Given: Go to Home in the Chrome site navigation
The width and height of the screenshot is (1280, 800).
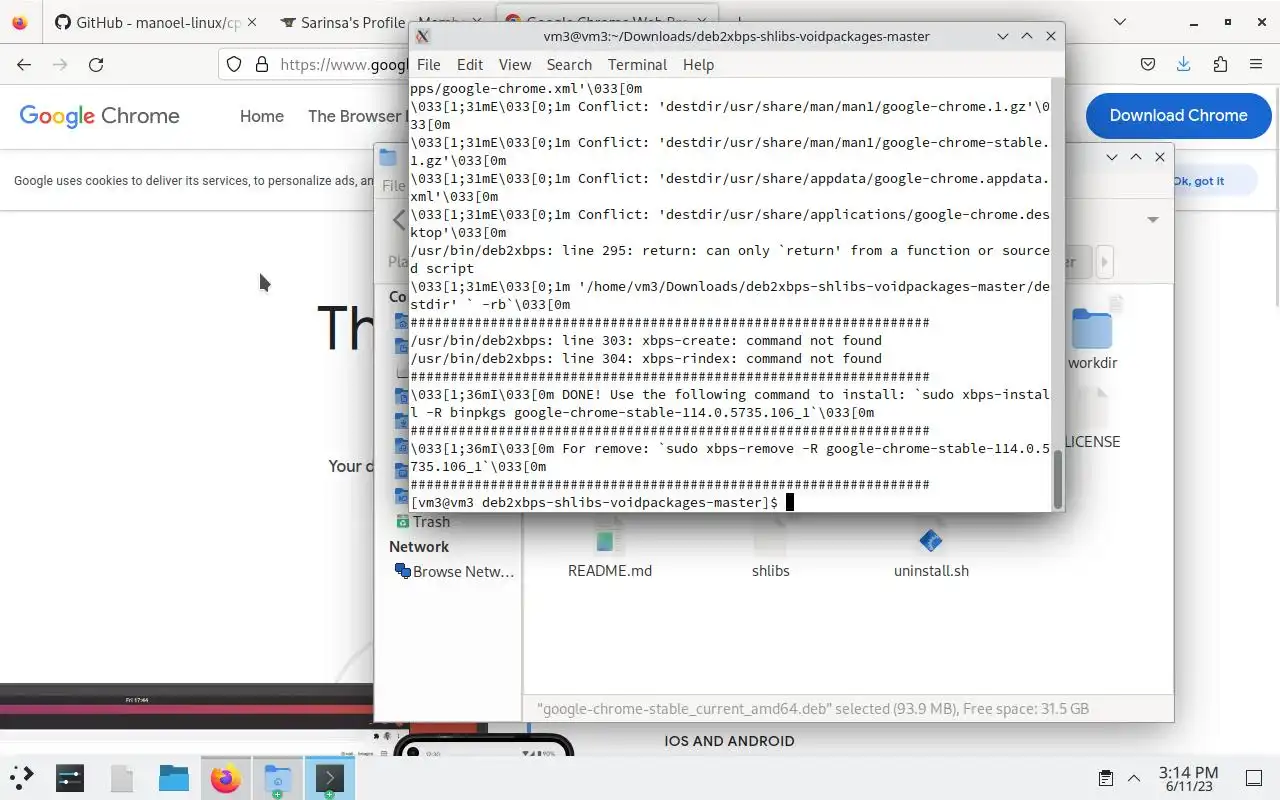Looking at the screenshot, I should click(262, 116).
